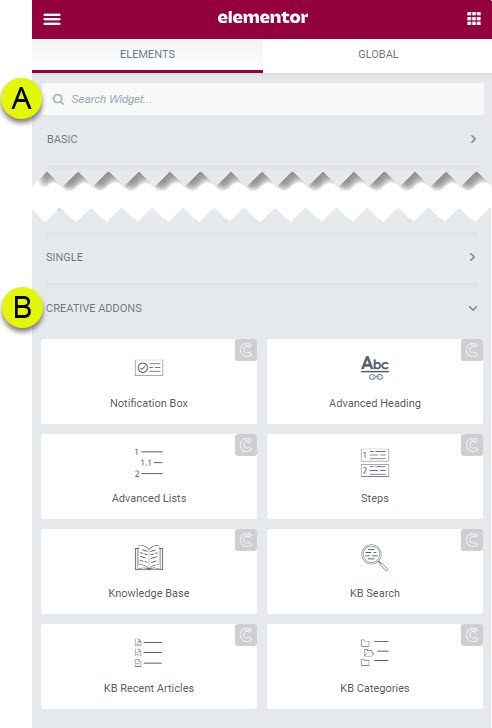The height and width of the screenshot is (728, 492).
Task: Pick the Steps widget
Action: 375,476
